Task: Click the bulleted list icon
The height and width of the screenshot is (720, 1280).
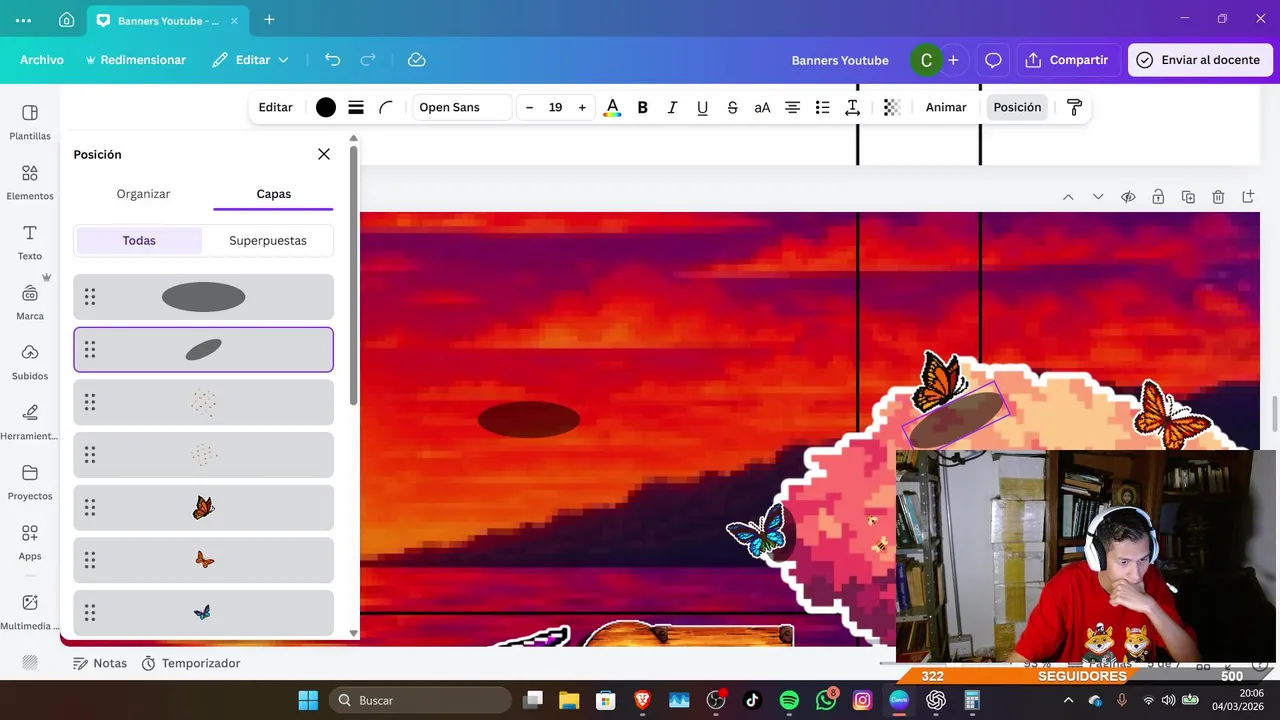Action: (x=822, y=107)
